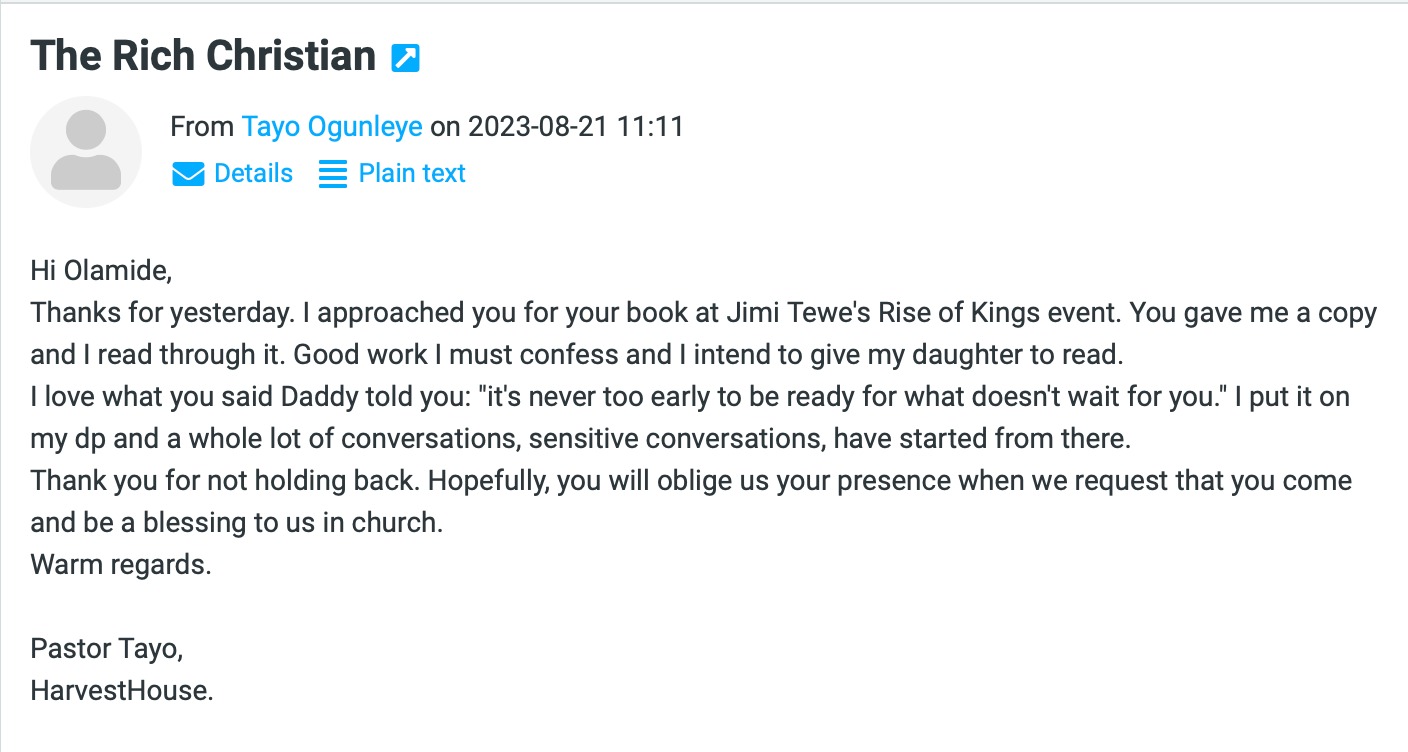Click the lines icon beside Plain text
The image size is (1408, 752).
(x=332, y=174)
